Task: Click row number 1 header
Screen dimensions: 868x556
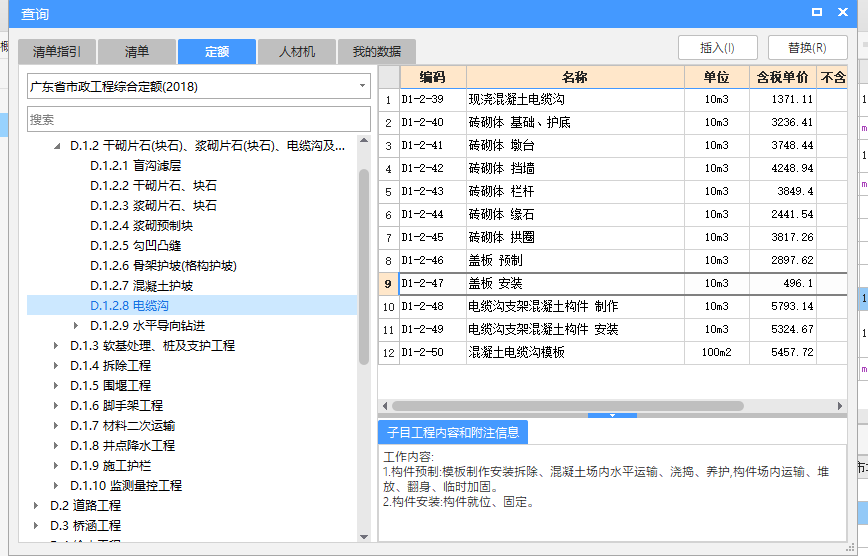Action: [x=389, y=100]
